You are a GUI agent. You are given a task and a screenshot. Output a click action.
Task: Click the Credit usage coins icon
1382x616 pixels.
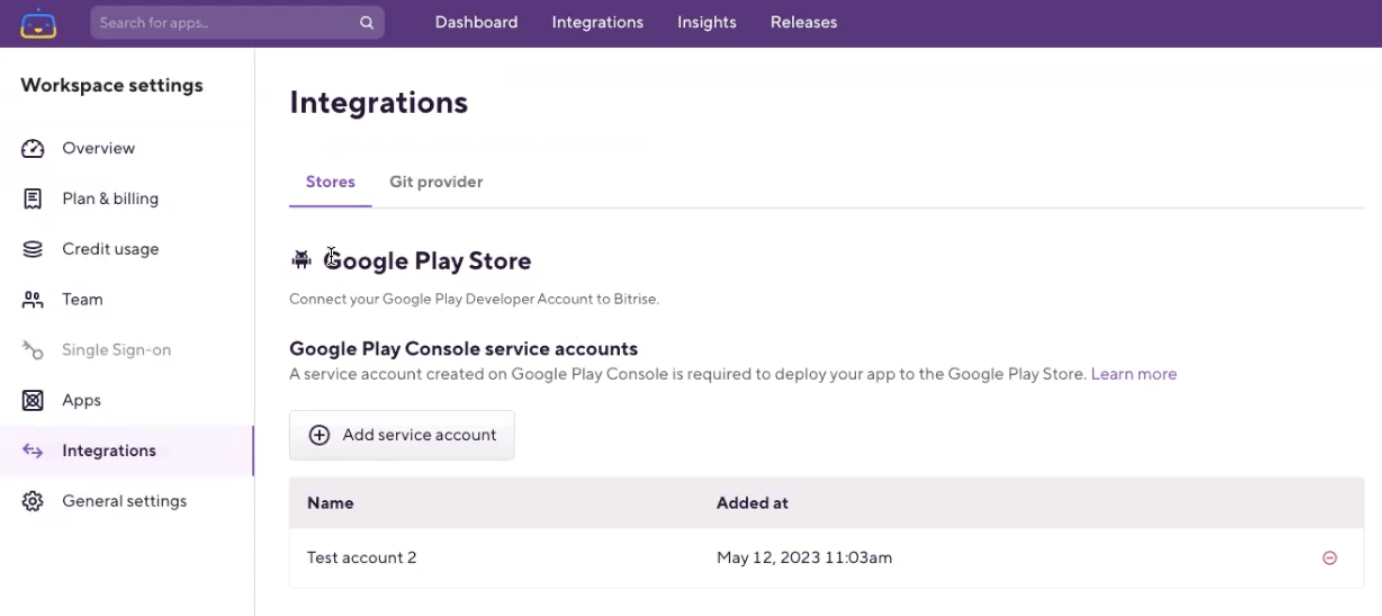[33, 249]
